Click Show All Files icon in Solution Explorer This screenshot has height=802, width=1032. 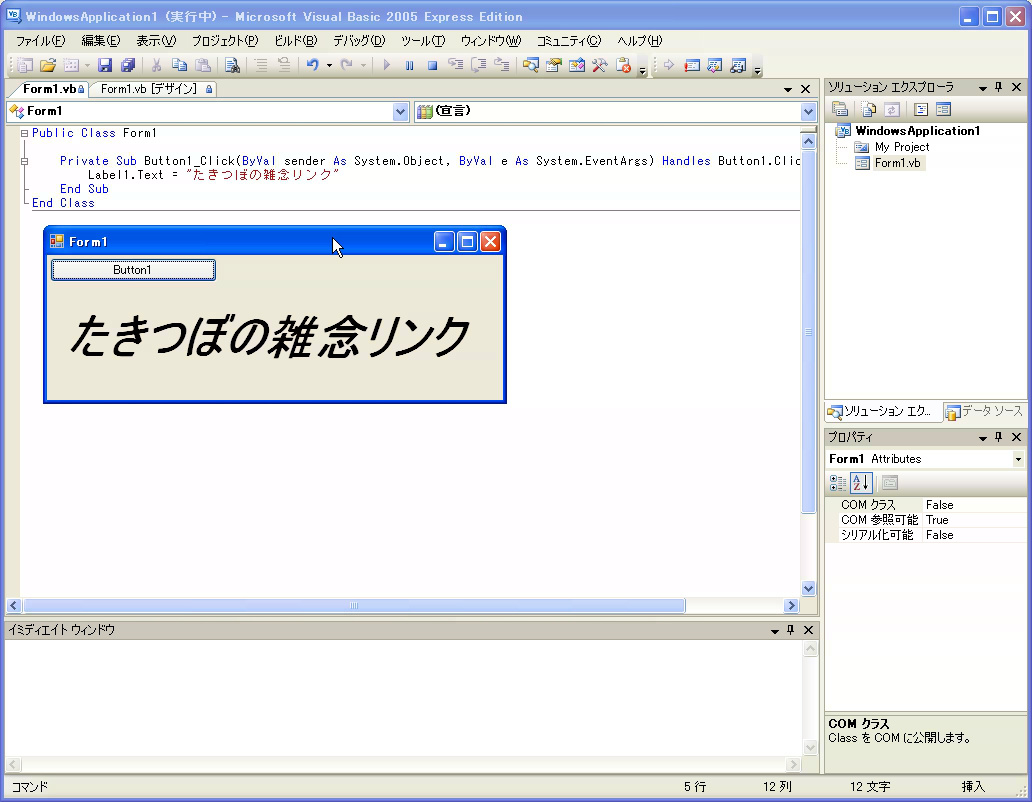pos(868,110)
